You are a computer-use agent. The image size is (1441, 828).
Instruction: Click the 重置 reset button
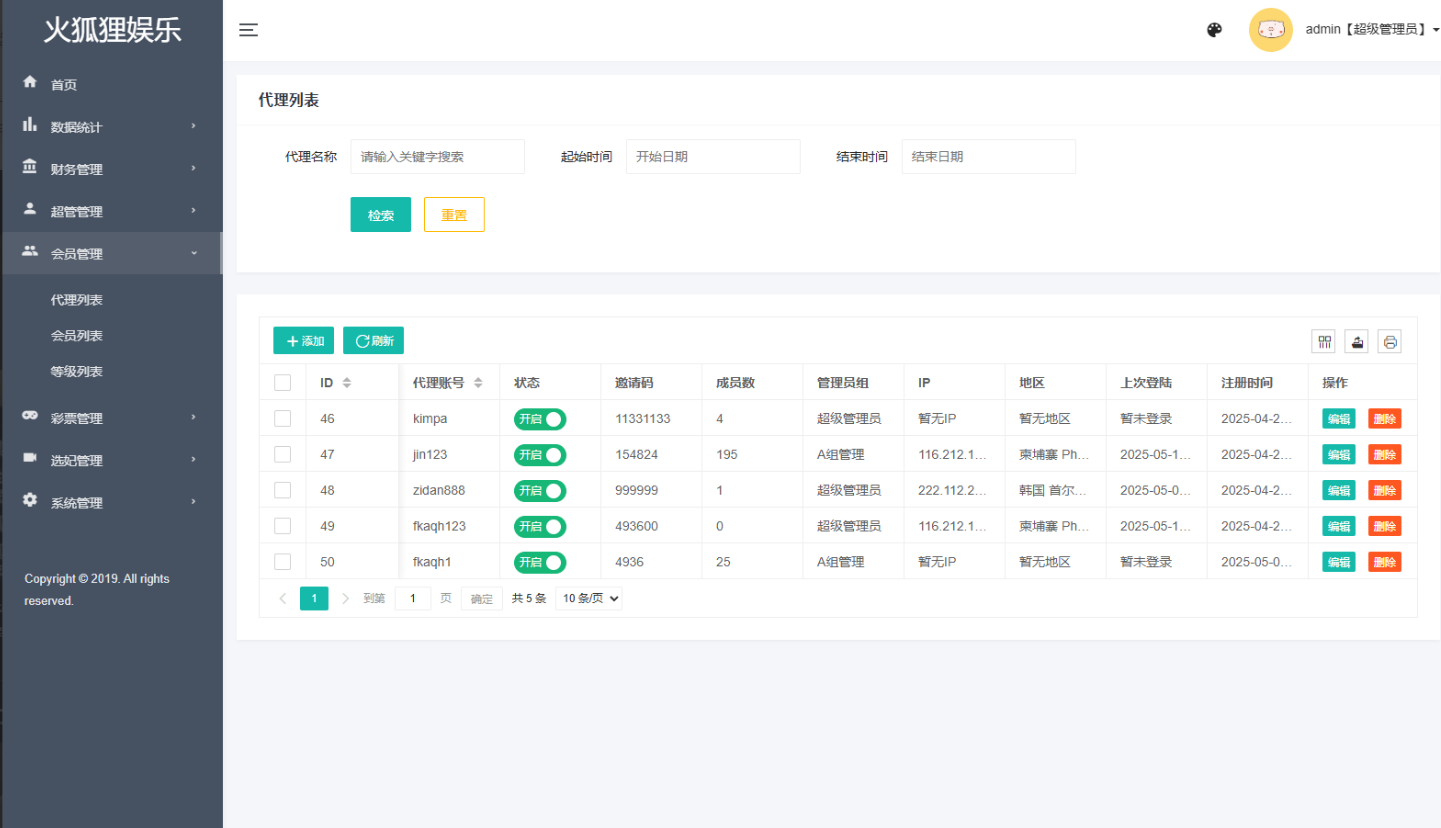coord(454,215)
